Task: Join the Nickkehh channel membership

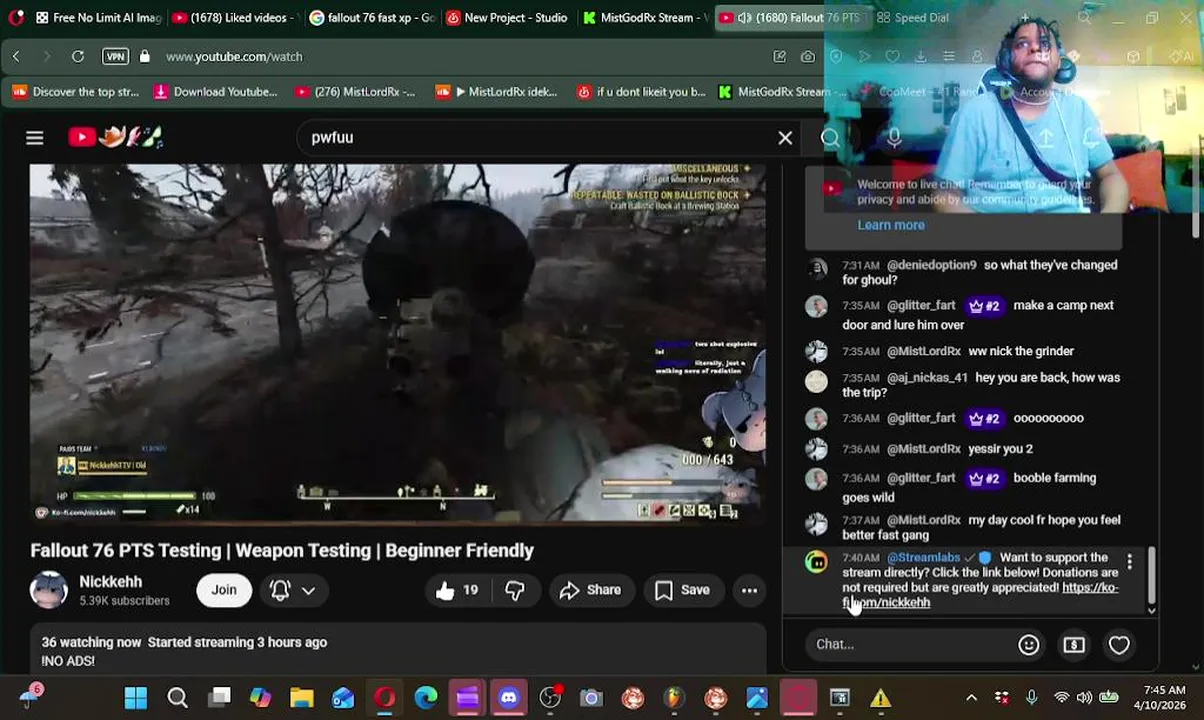Action: click(224, 590)
